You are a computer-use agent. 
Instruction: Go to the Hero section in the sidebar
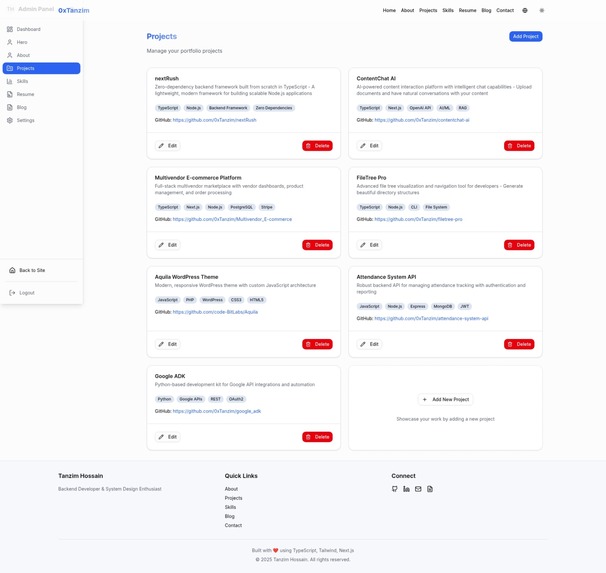pos(41,42)
